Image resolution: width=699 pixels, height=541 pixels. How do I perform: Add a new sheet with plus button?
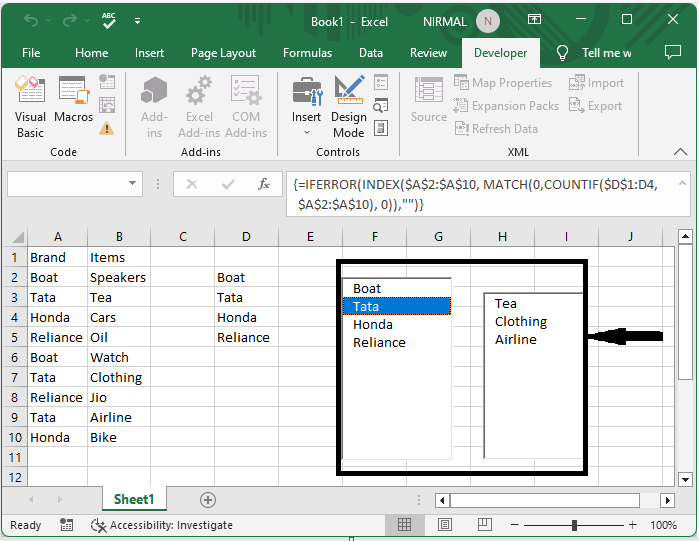(x=208, y=499)
